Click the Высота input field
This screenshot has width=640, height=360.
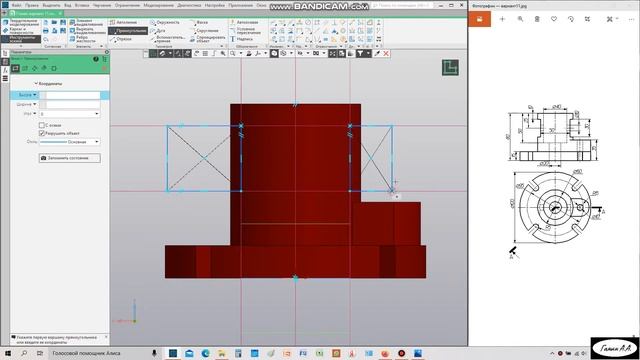click(x=70, y=95)
